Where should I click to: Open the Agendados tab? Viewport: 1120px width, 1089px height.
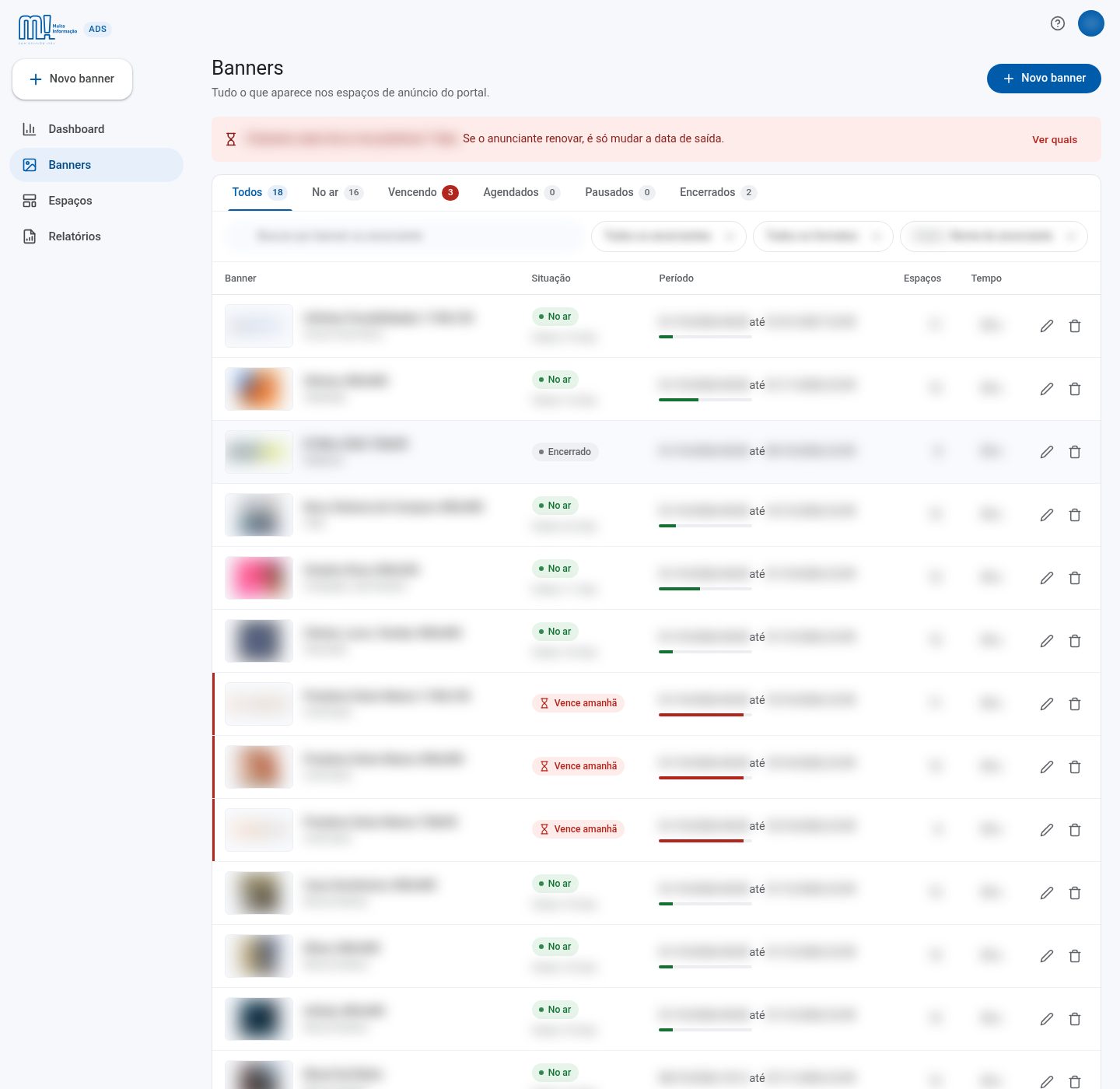(521, 192)
